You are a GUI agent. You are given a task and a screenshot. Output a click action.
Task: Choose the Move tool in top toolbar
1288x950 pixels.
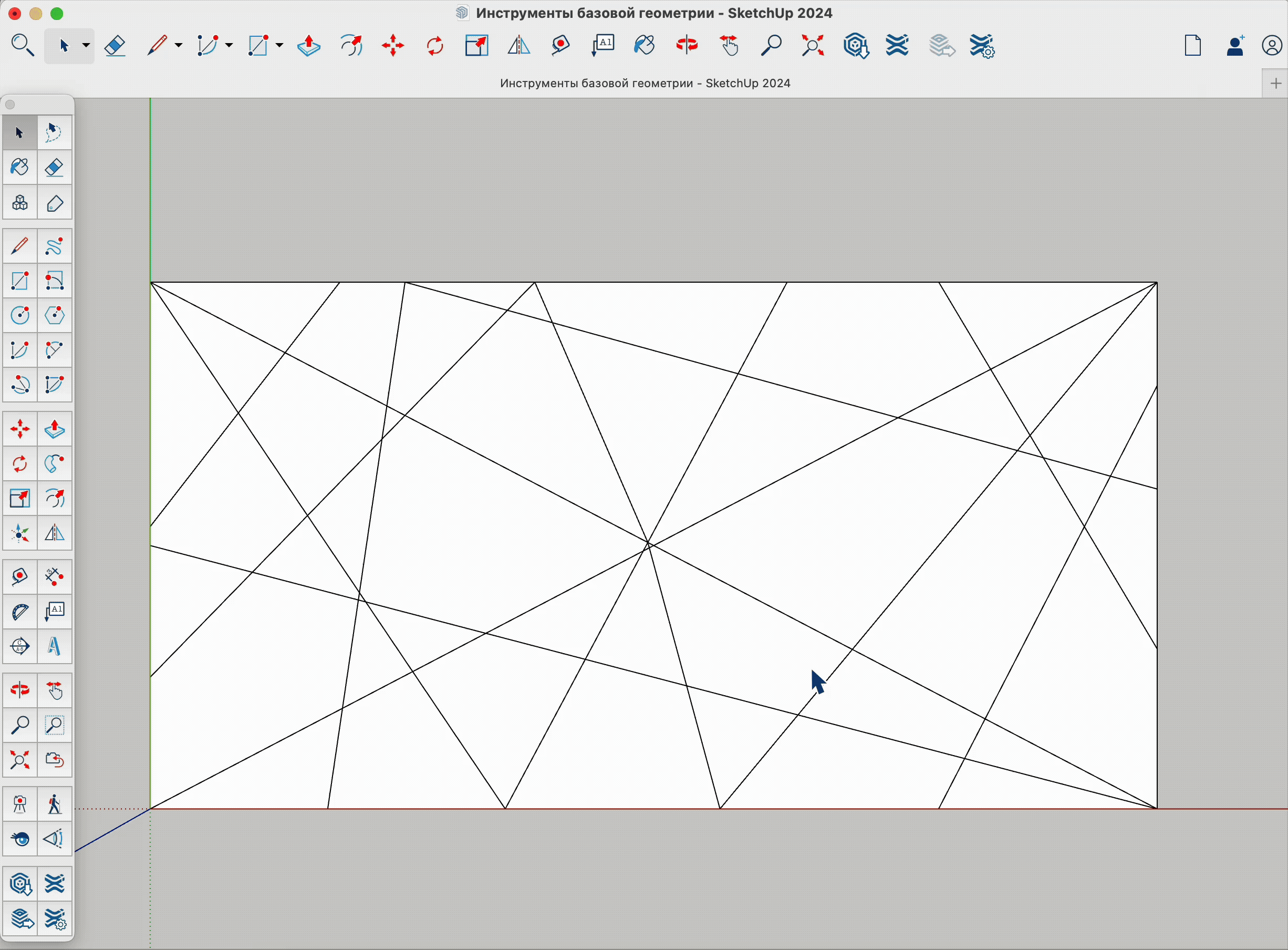coord(393,45)
